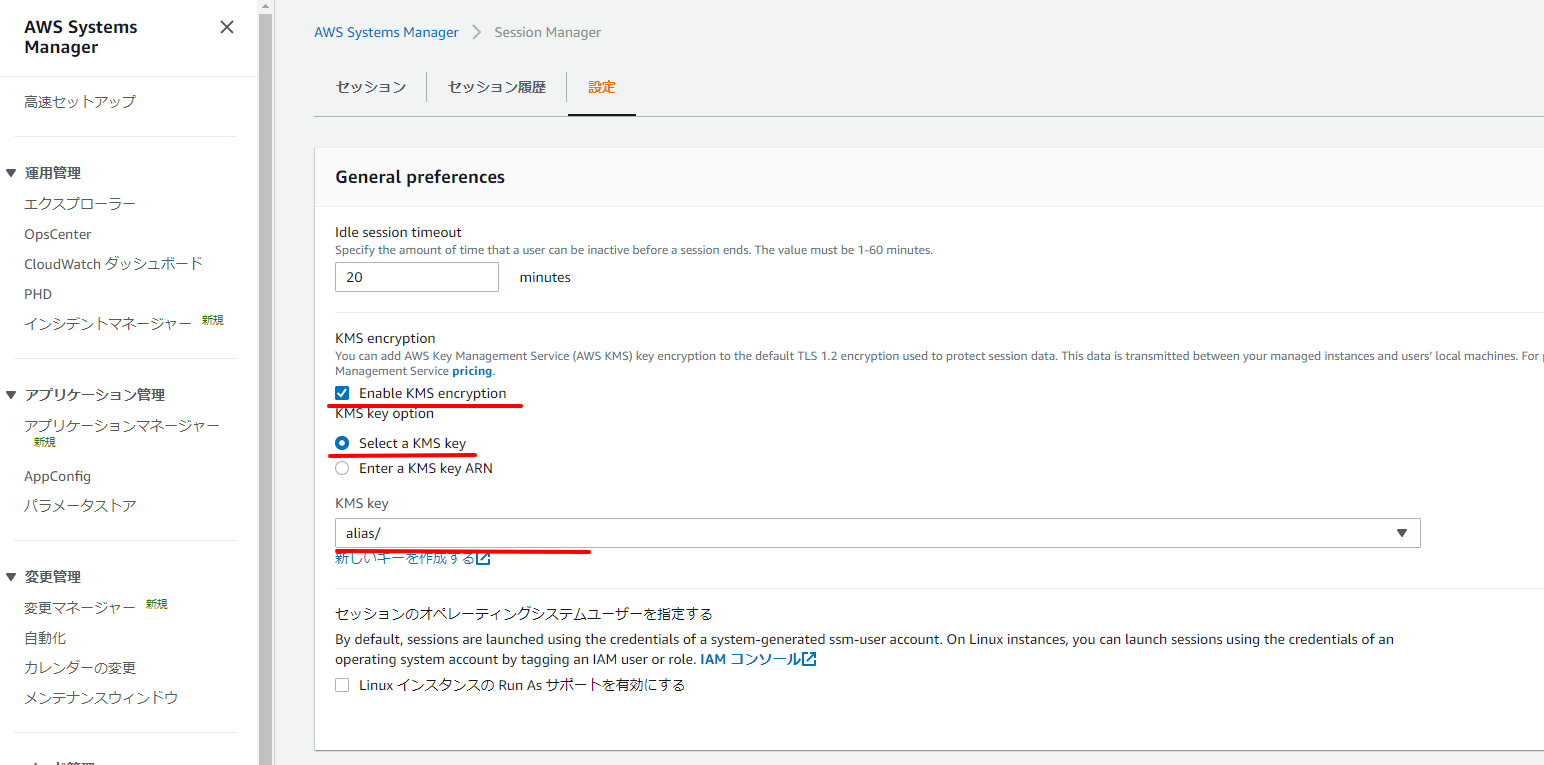Open the セッション履歴 tab
This screenshot has height=765, width=1544.
[497, 87]
